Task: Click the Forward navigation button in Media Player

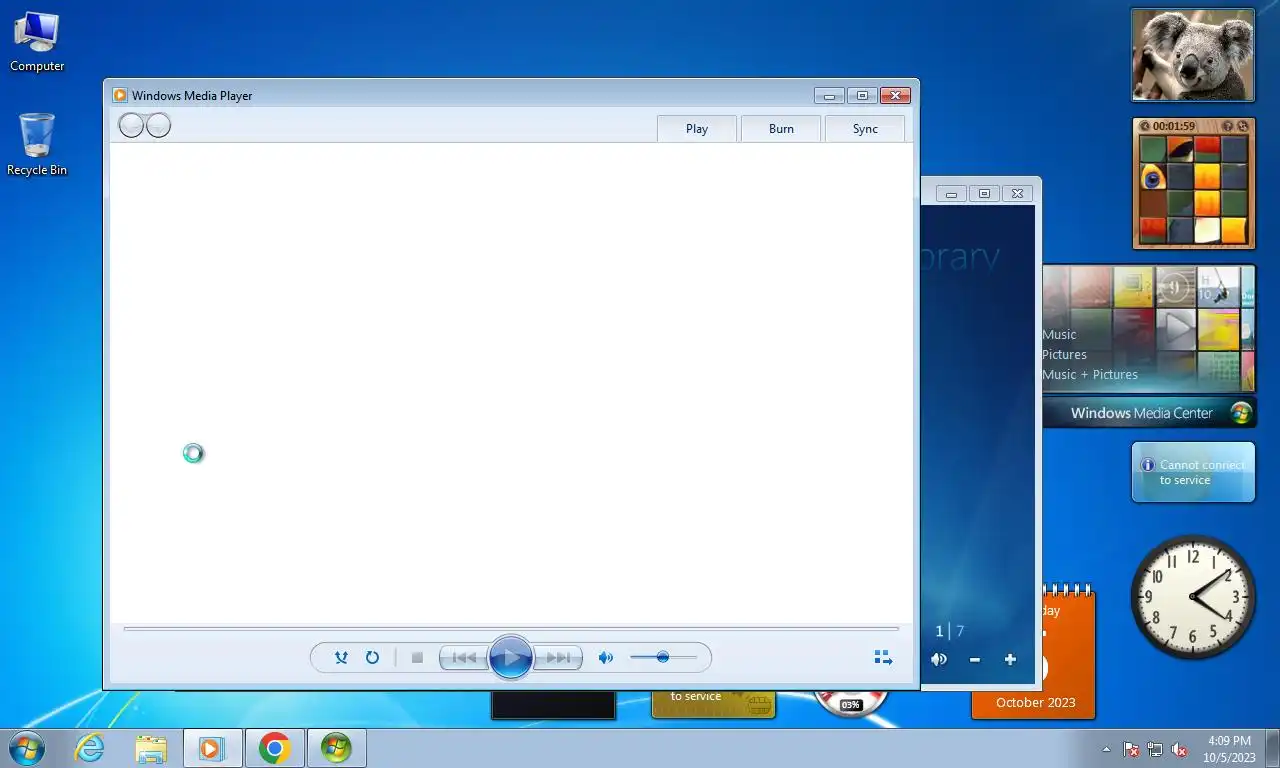Action: [158, 125]
